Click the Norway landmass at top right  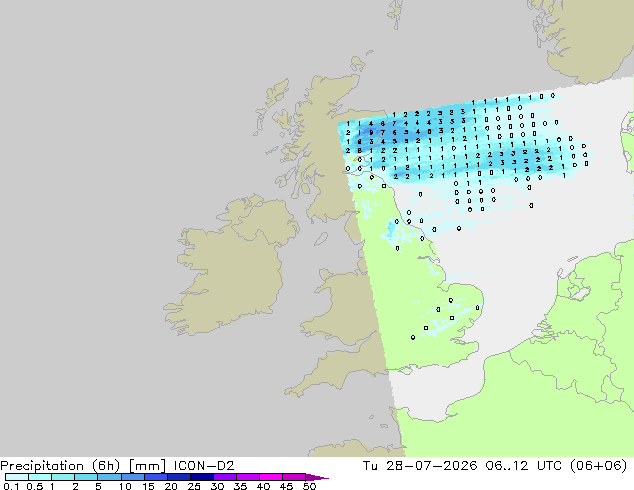586,38
